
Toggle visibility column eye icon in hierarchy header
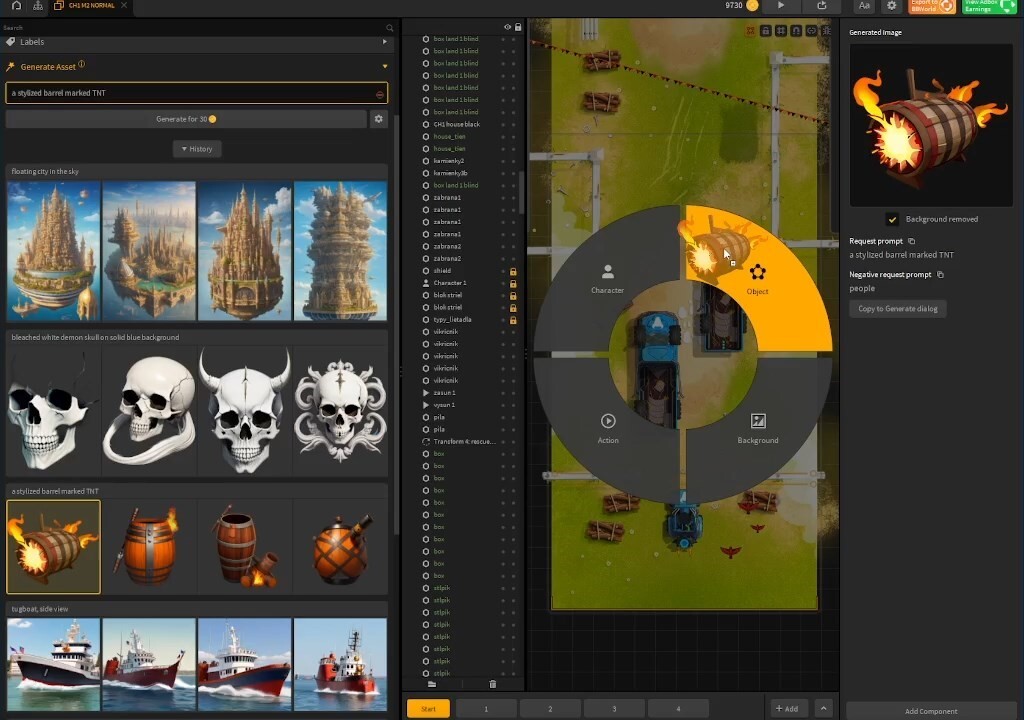pos(507,27)
